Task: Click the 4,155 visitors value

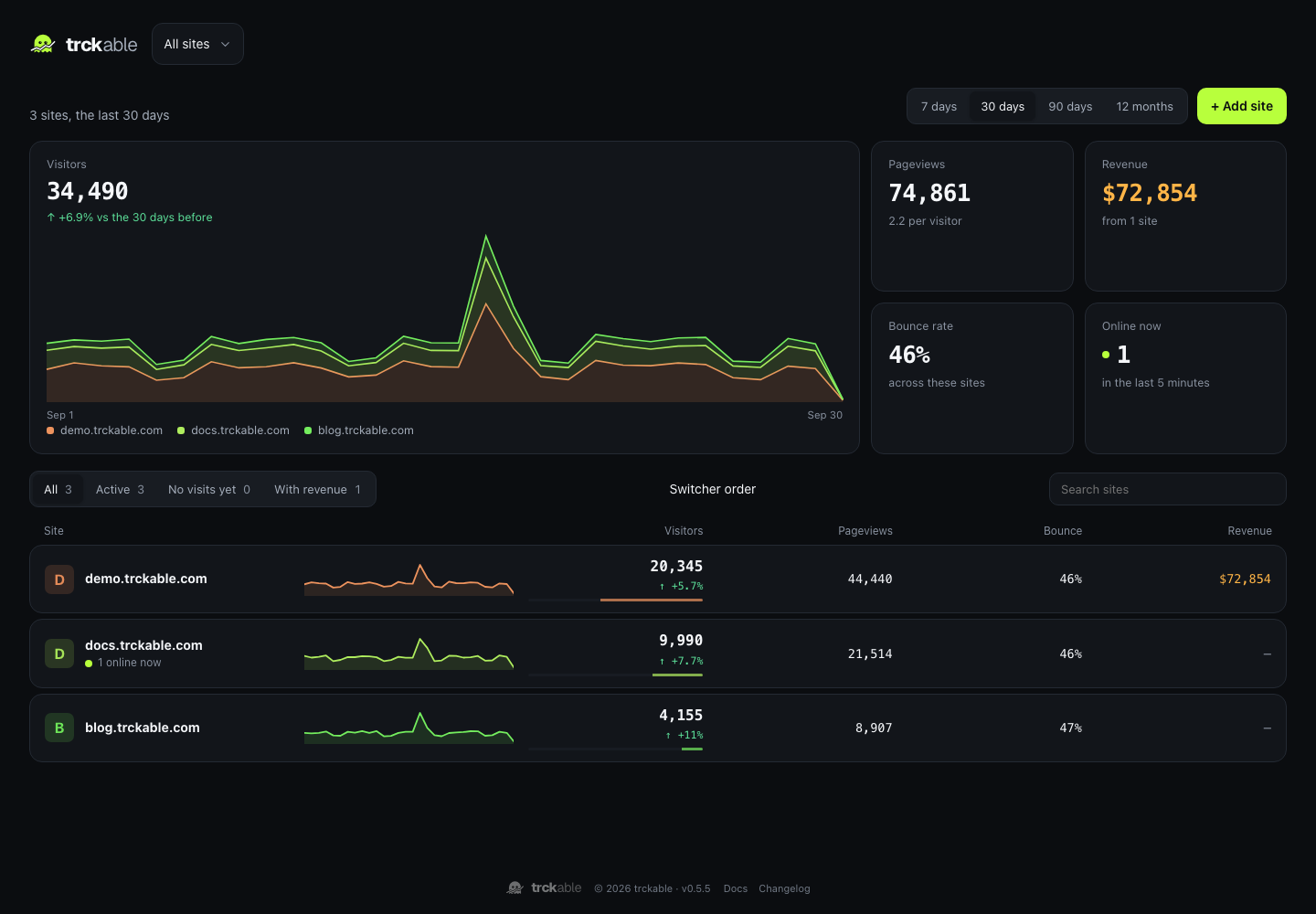Action: [x=681, y=716]
